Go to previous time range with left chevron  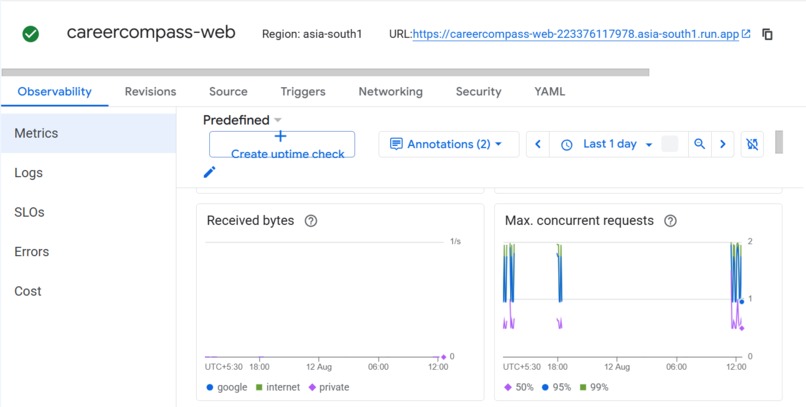click(x=538, y=144)
